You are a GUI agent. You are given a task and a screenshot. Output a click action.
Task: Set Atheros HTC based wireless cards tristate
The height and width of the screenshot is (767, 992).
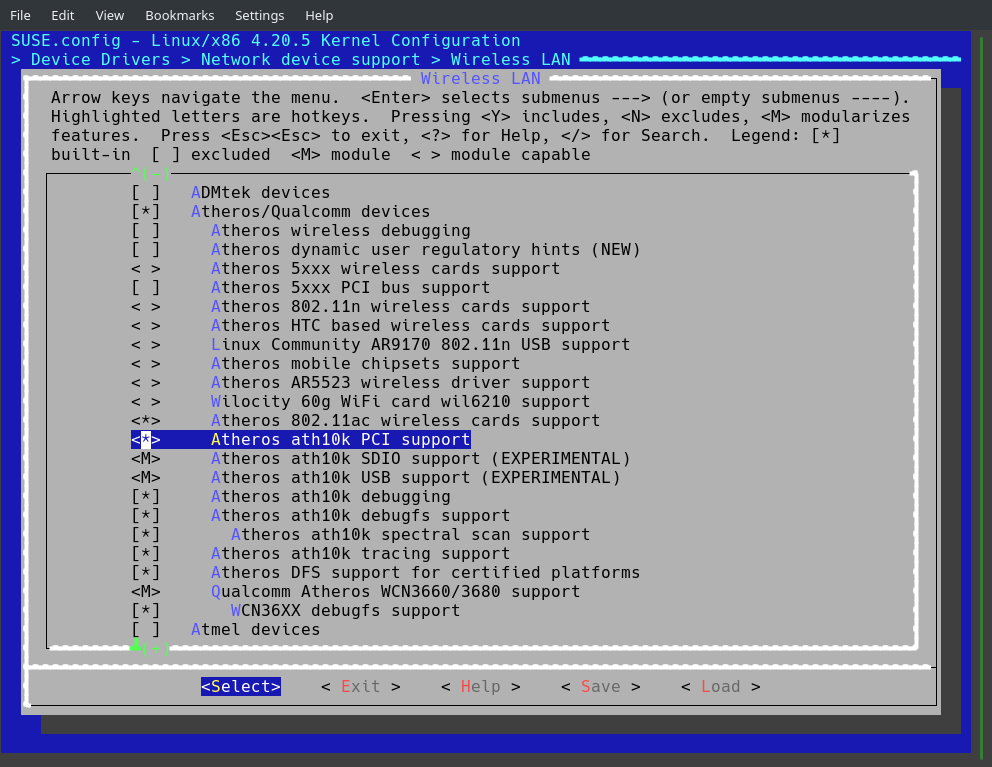tap(146, 325)
